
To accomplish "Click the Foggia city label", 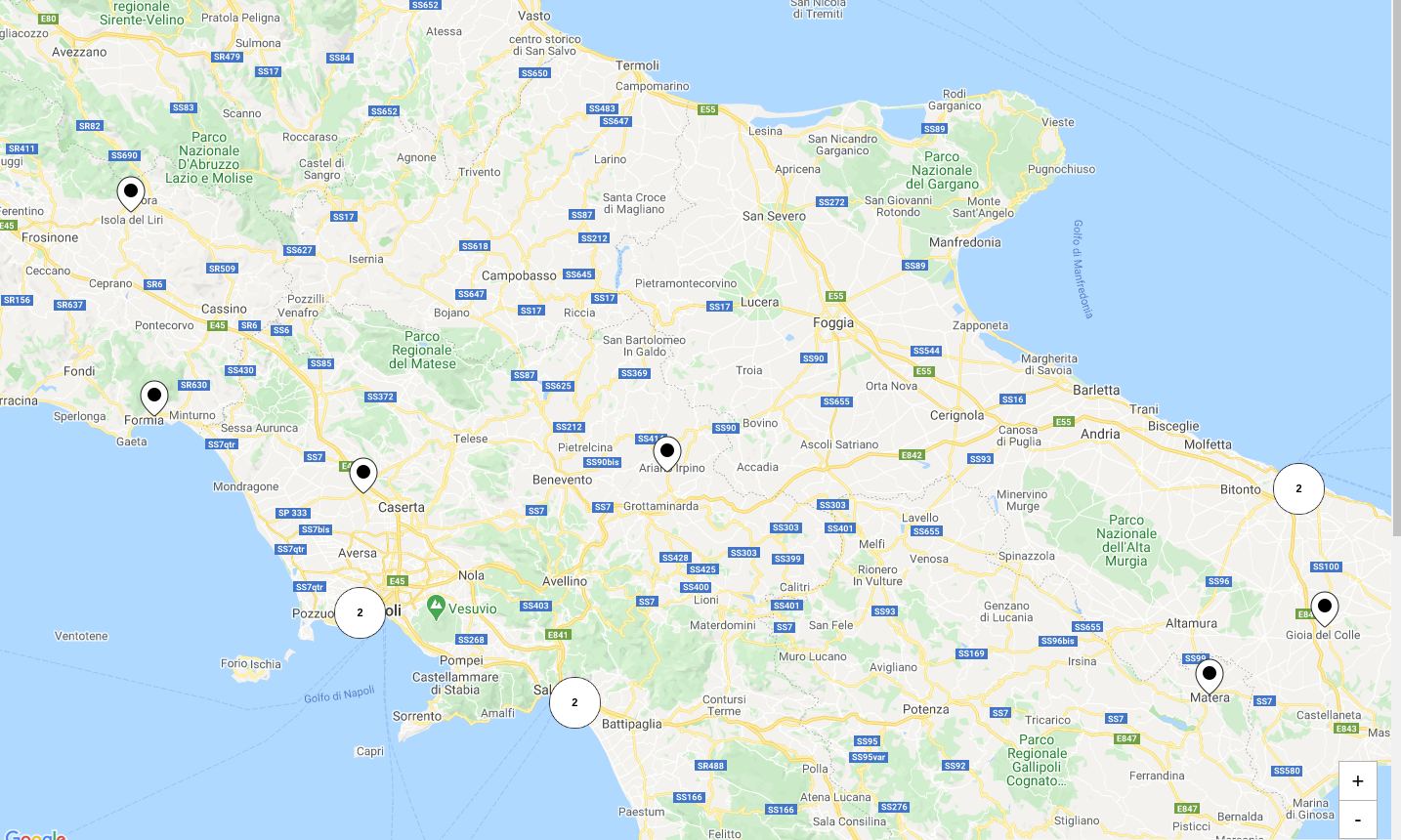I will [833, 322].
